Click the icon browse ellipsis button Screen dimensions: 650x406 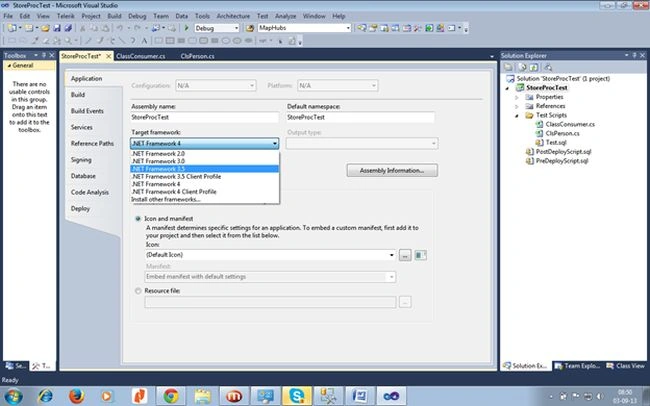point(405,255)
